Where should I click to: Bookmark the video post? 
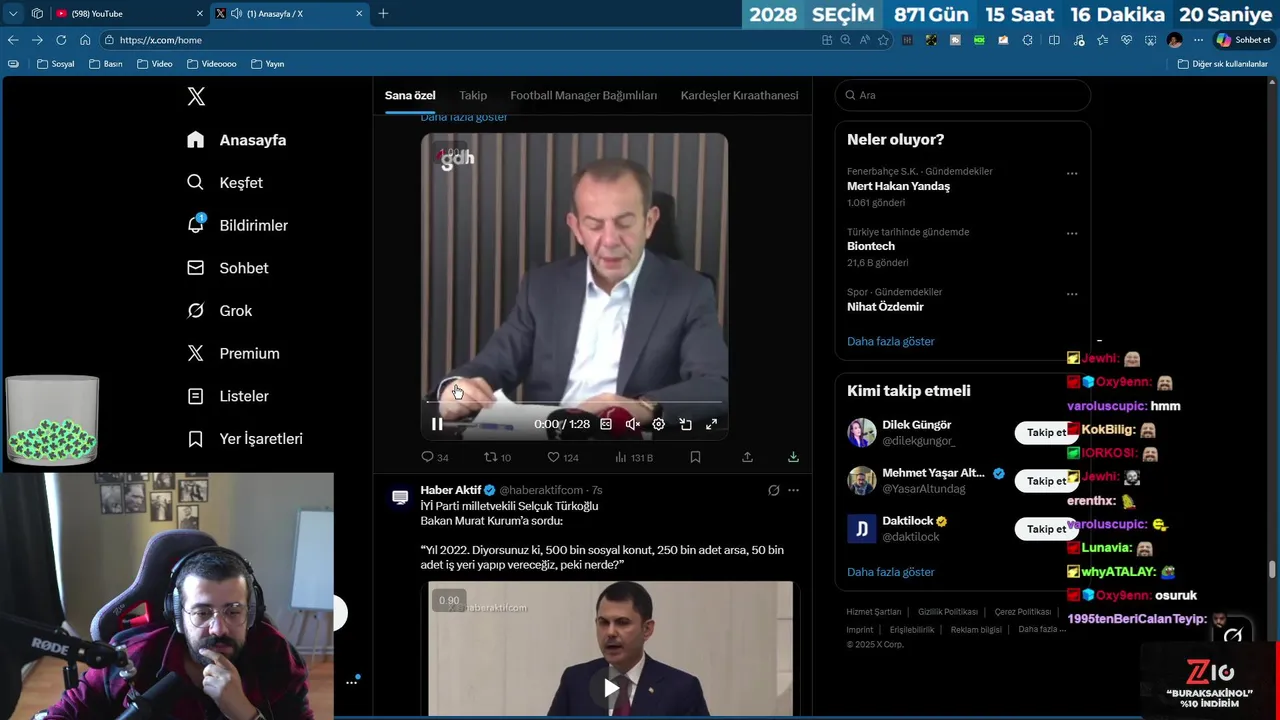(x=695, y=457)
